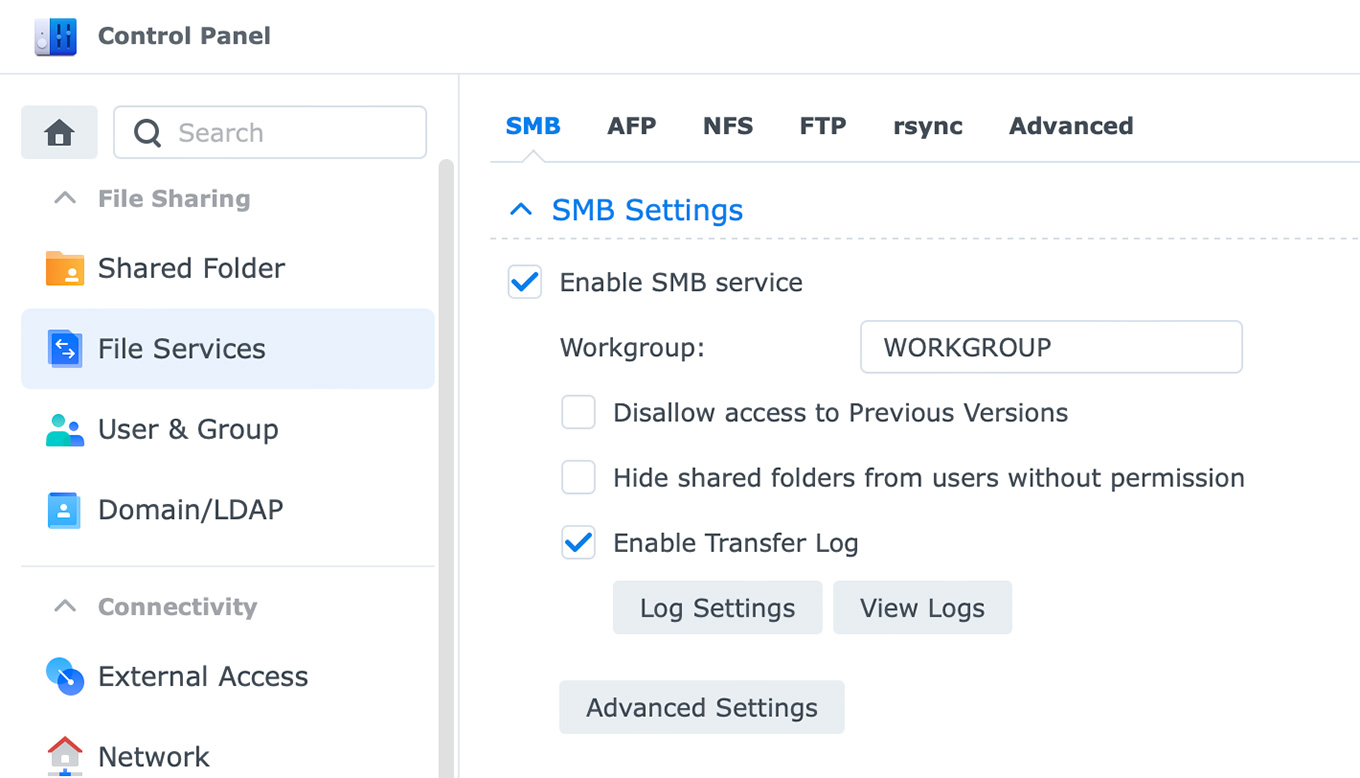The image size is (1360, 778).
Task: Open Shared Folder via its folder icon
Action: point(65,268)
